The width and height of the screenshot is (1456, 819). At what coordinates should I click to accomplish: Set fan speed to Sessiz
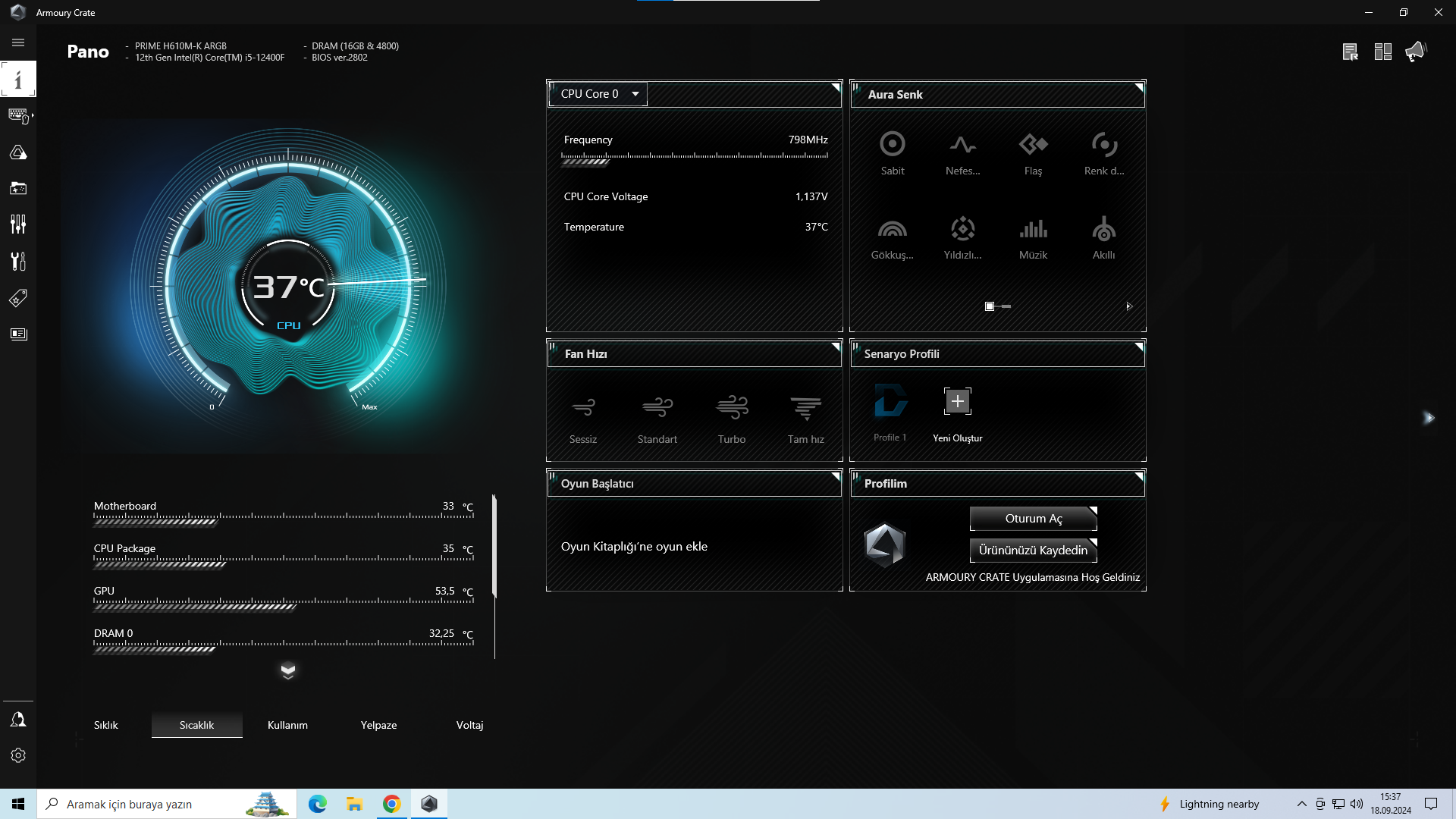(x=583, y=419)
